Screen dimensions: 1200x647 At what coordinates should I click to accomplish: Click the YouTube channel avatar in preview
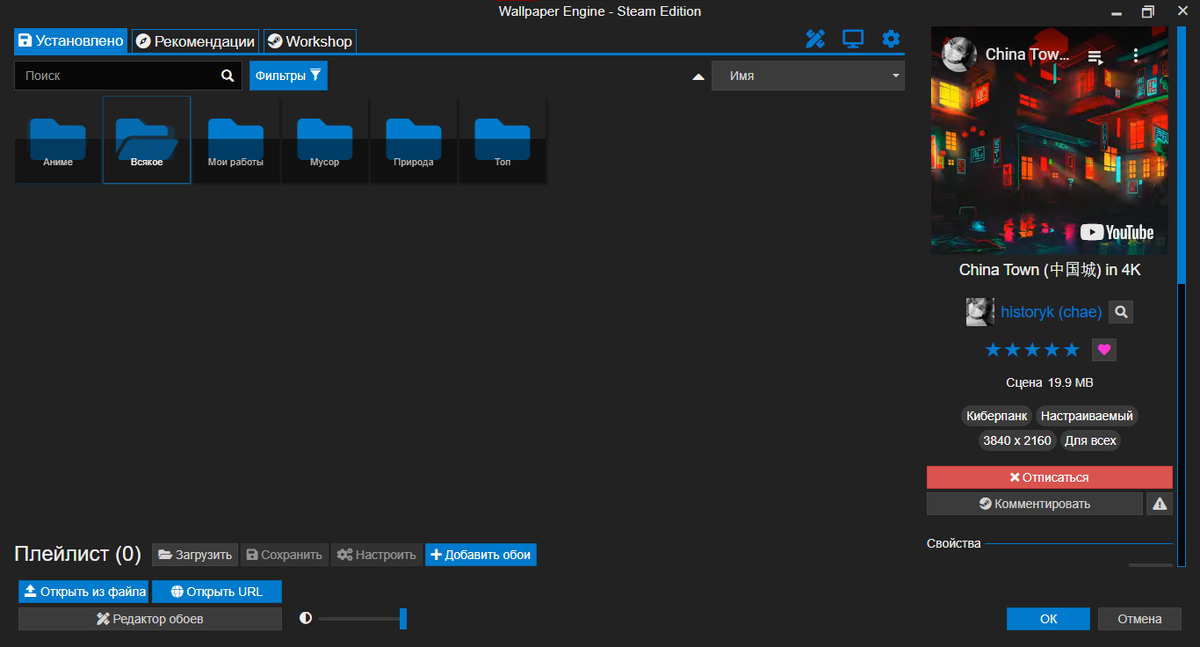point(960,54)
